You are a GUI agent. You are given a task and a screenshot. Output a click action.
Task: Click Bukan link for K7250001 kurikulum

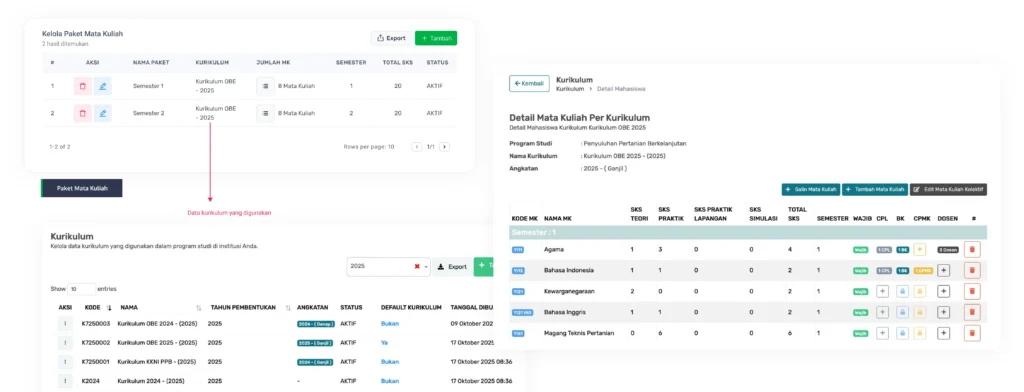pos(390,361)
